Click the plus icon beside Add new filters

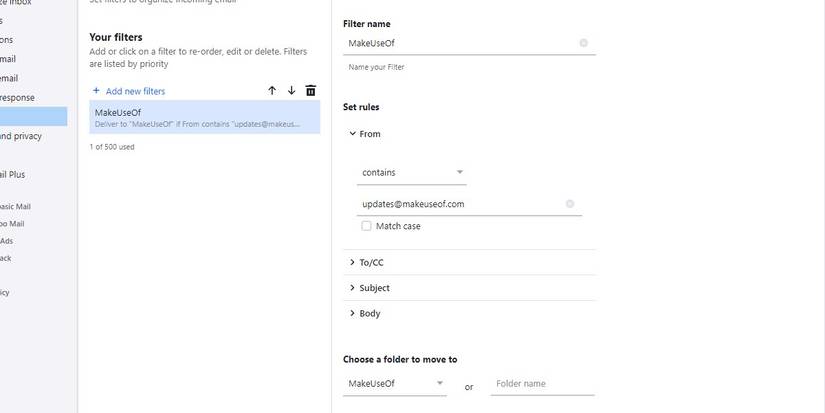point(96,90)
